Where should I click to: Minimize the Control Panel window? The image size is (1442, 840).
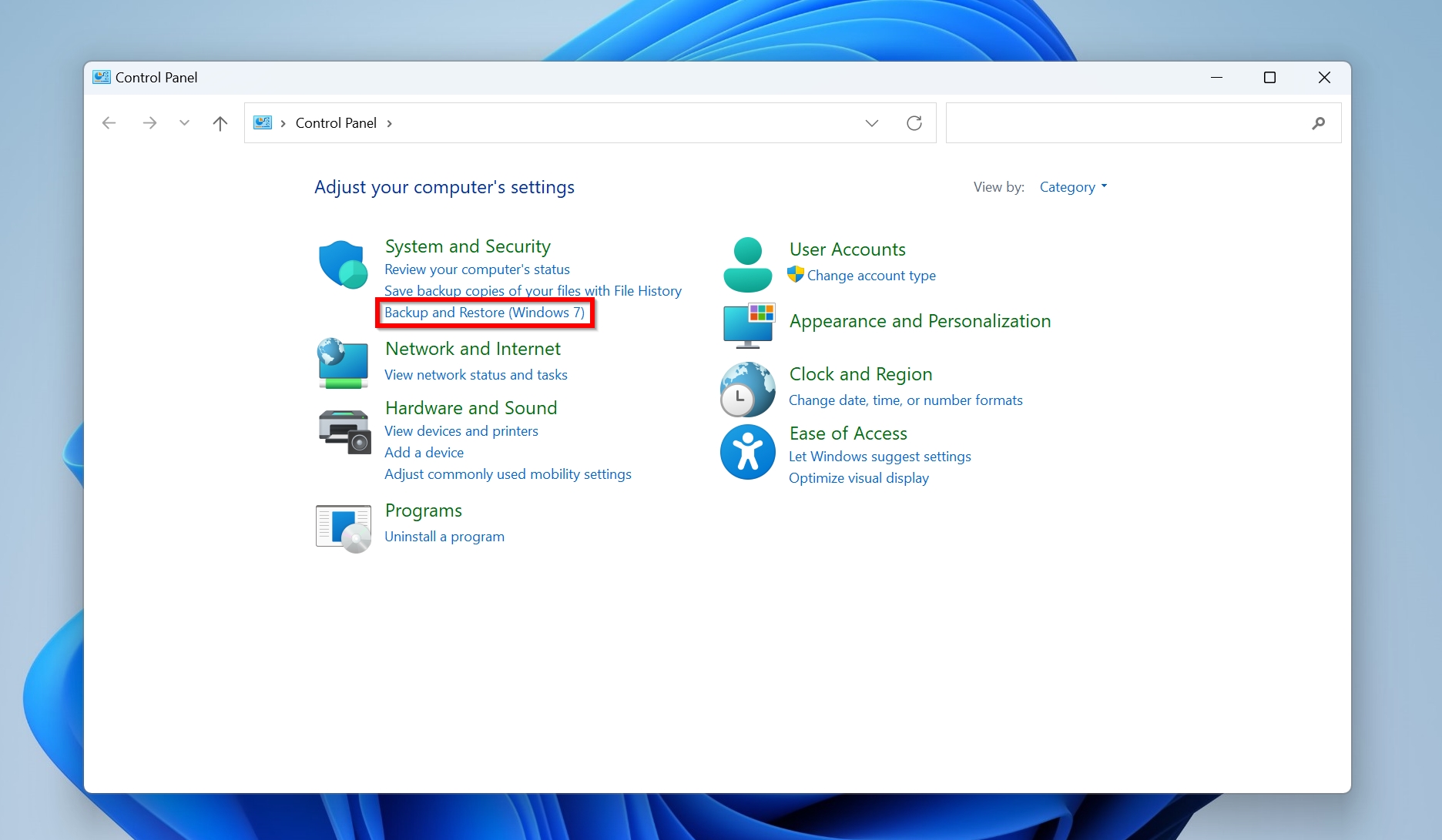(1216, 78)
